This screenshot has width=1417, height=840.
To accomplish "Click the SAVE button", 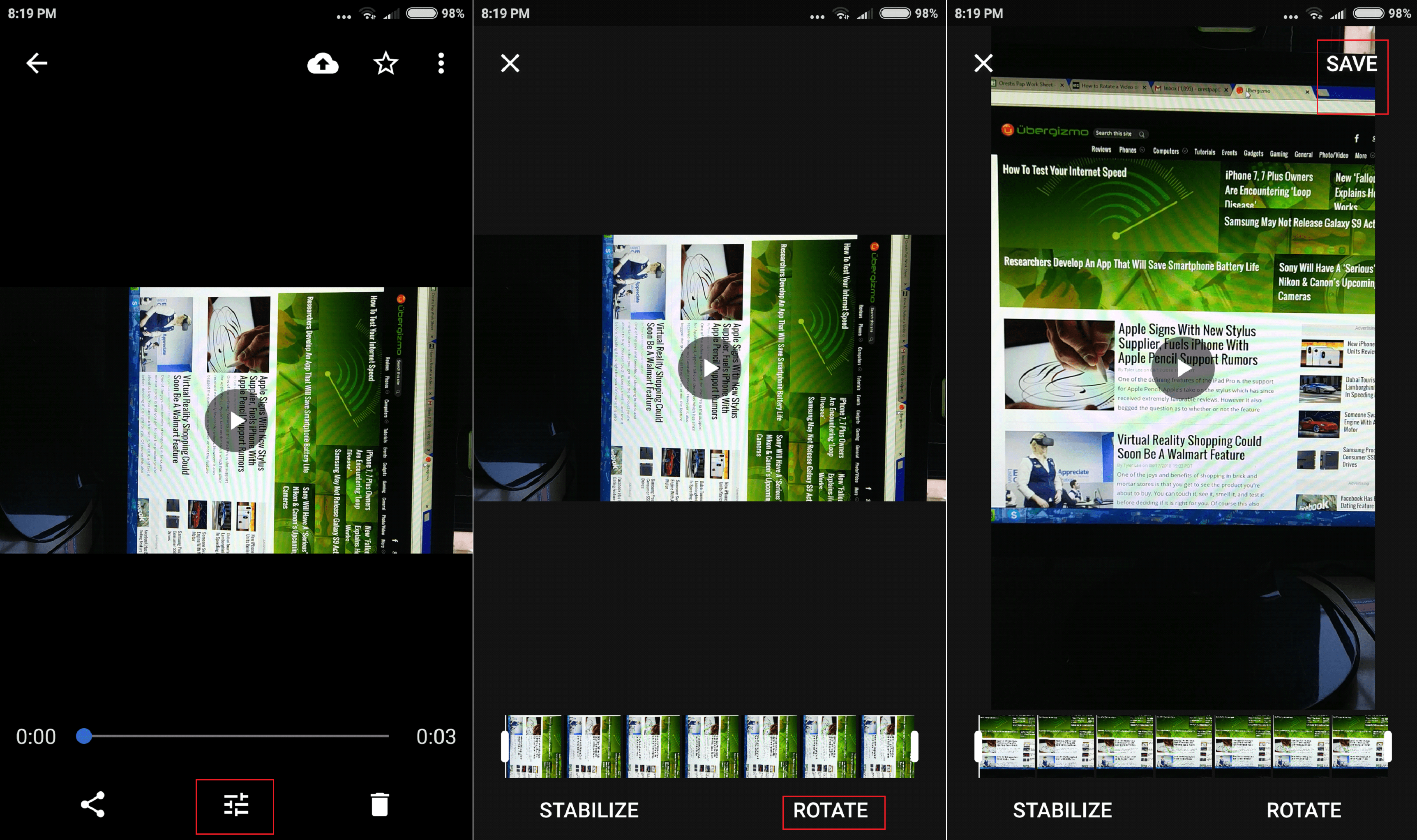I will 1351,64.
